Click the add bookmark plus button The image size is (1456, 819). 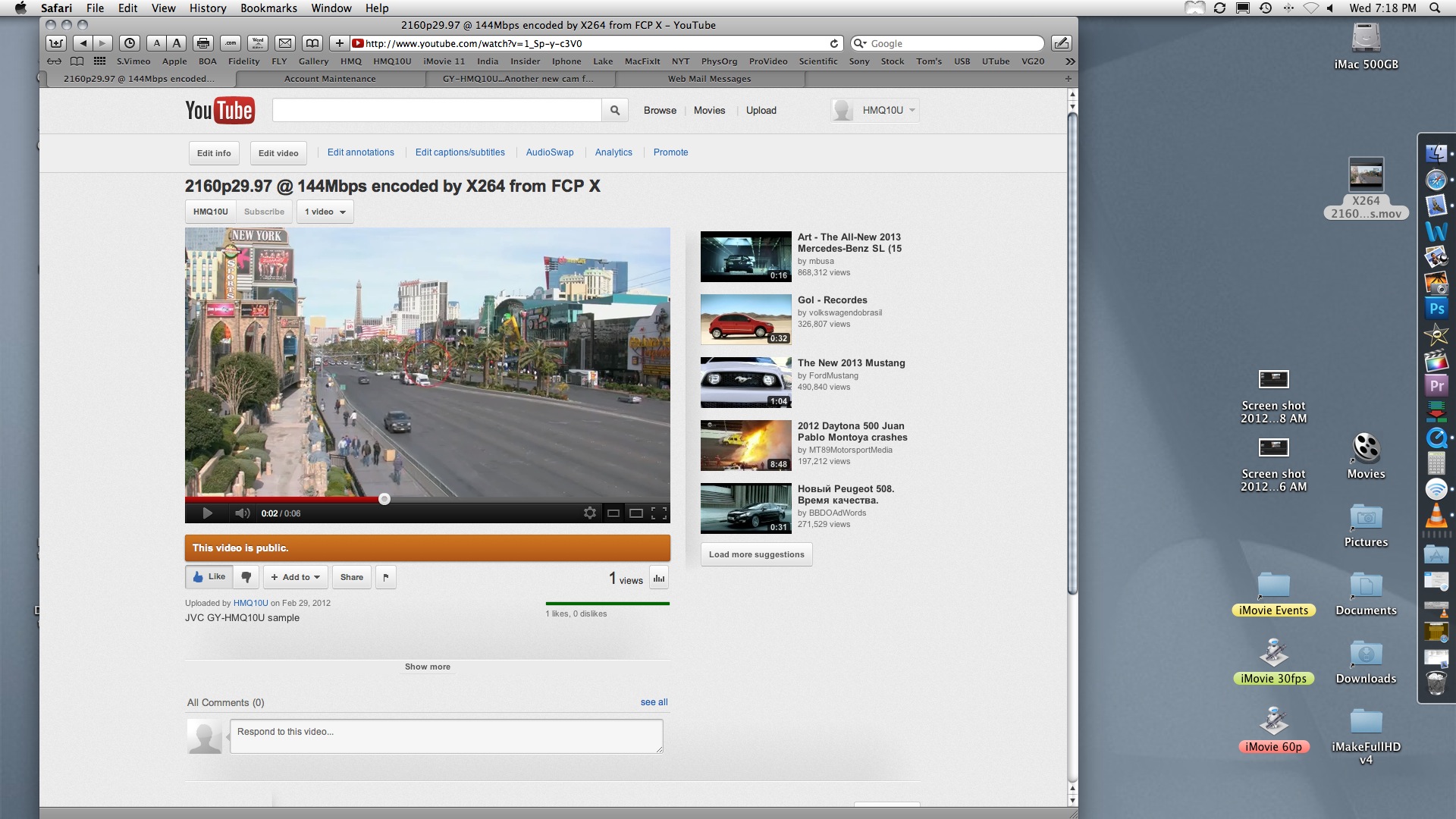coord(340,43)
